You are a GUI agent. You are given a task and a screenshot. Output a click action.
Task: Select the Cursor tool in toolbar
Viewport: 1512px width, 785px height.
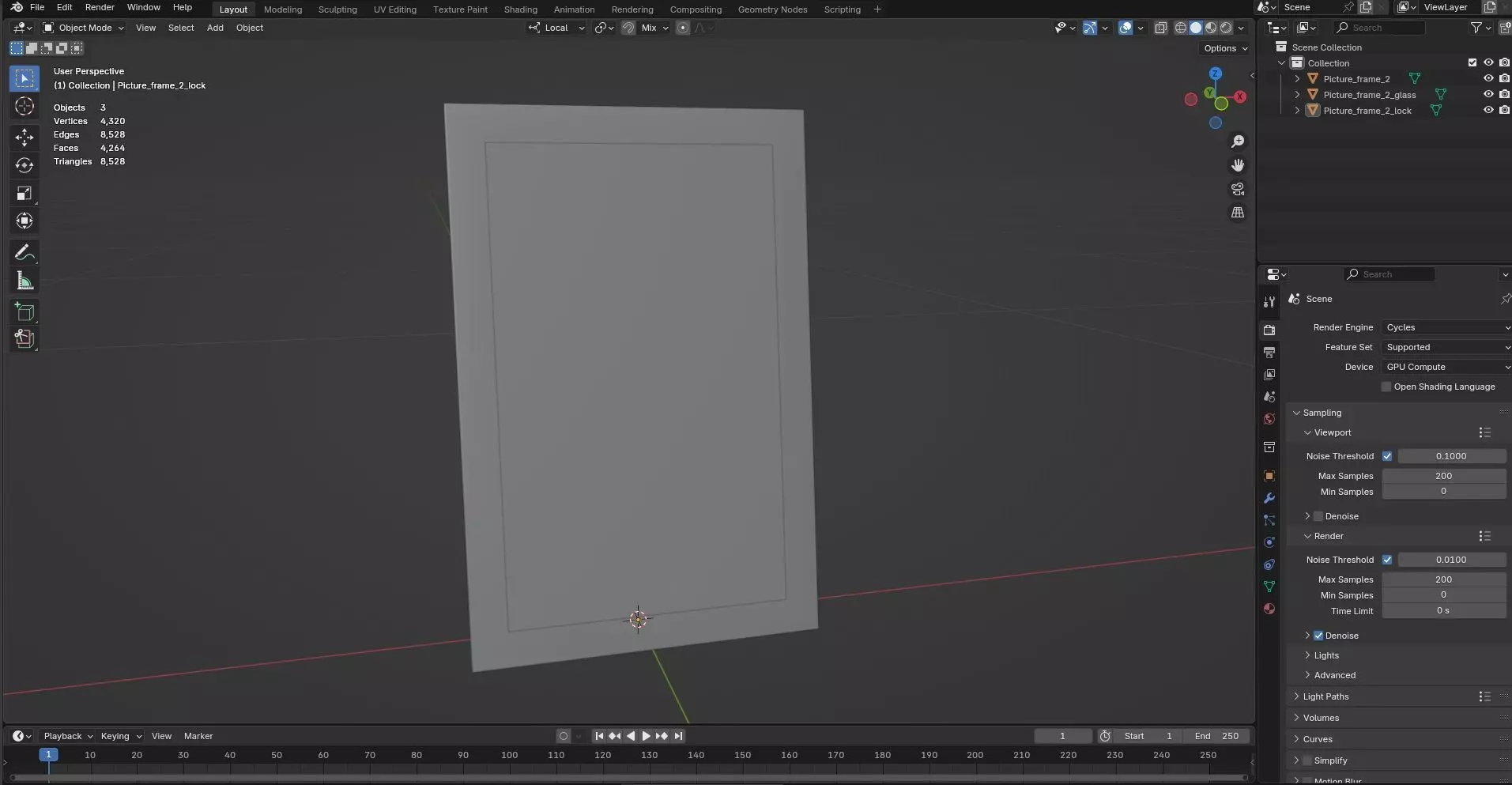click(25, 107)
